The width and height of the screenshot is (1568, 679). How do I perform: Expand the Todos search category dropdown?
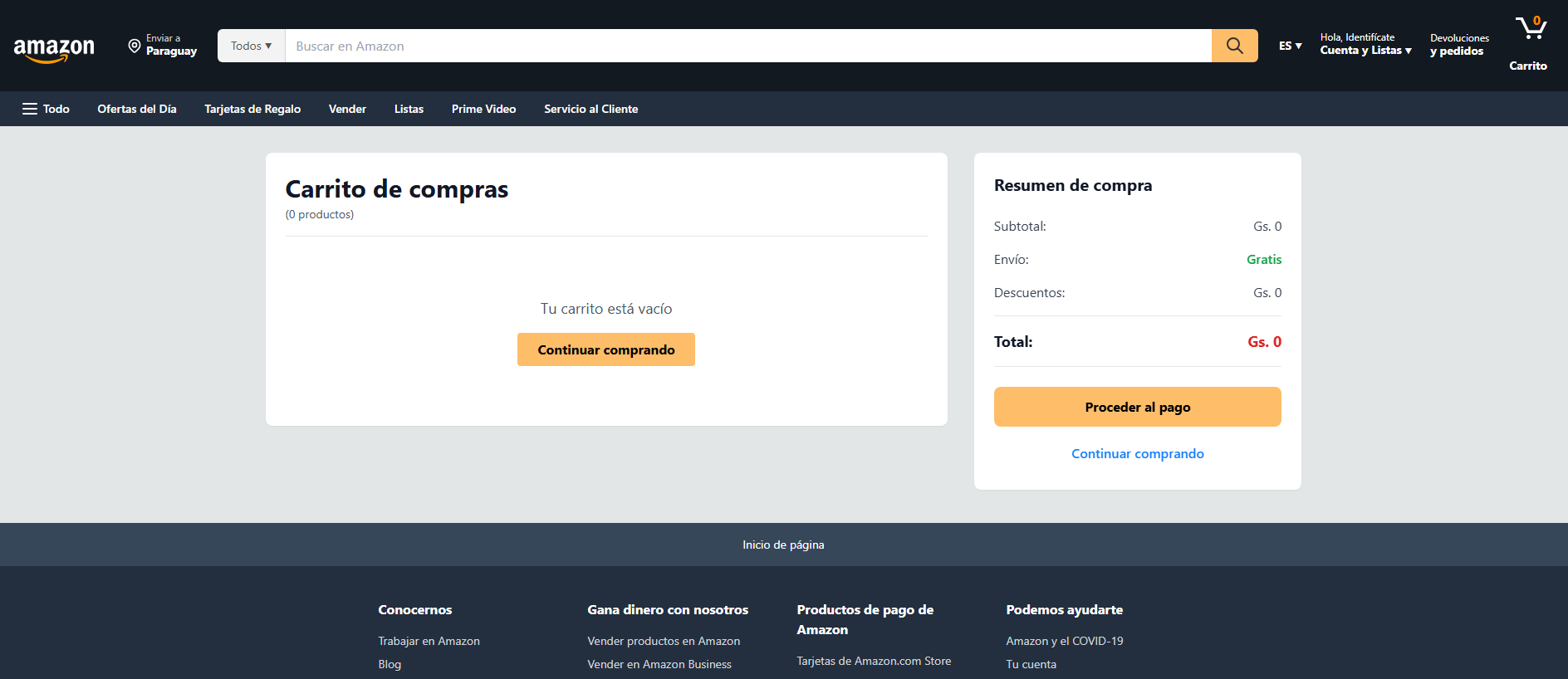point(251,46)
